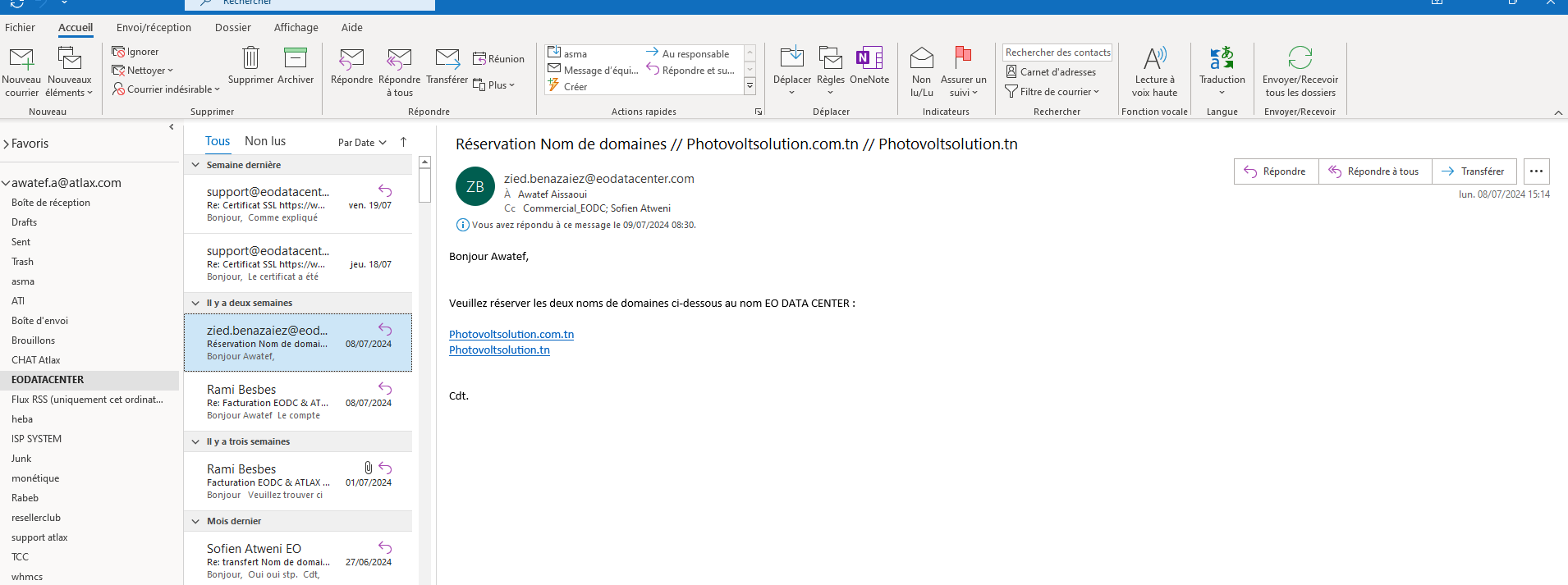The image size is (1568, 585).
Task: Switch to Non lus filter
Action: coord(265,141)
